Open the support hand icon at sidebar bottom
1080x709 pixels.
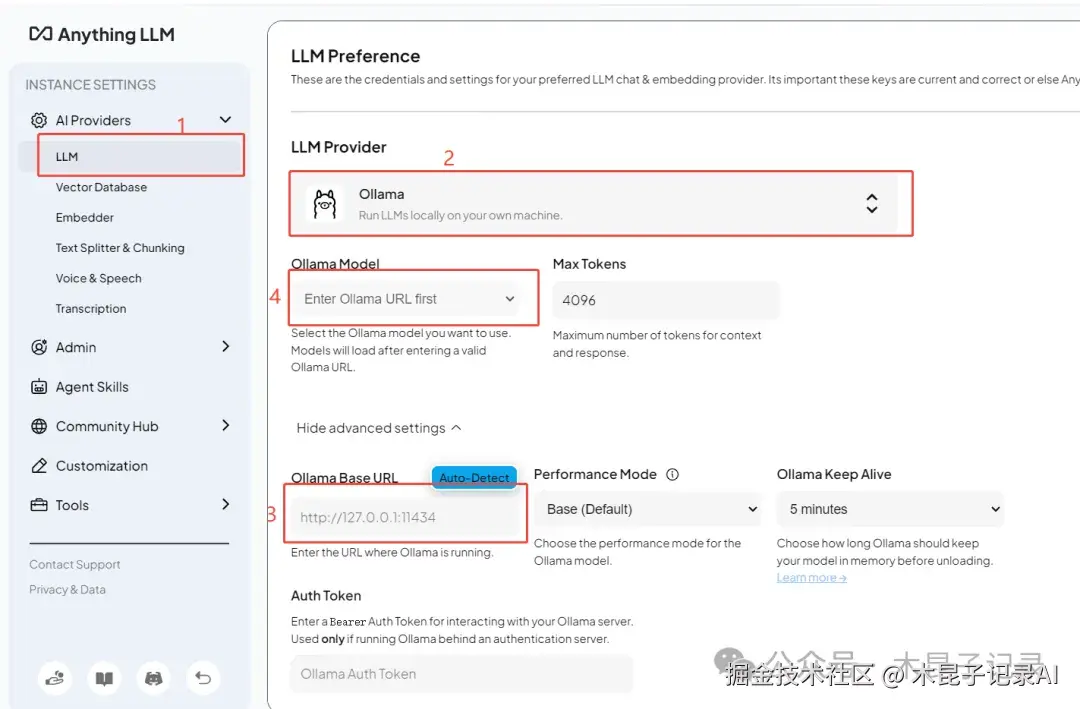[54, 678]
